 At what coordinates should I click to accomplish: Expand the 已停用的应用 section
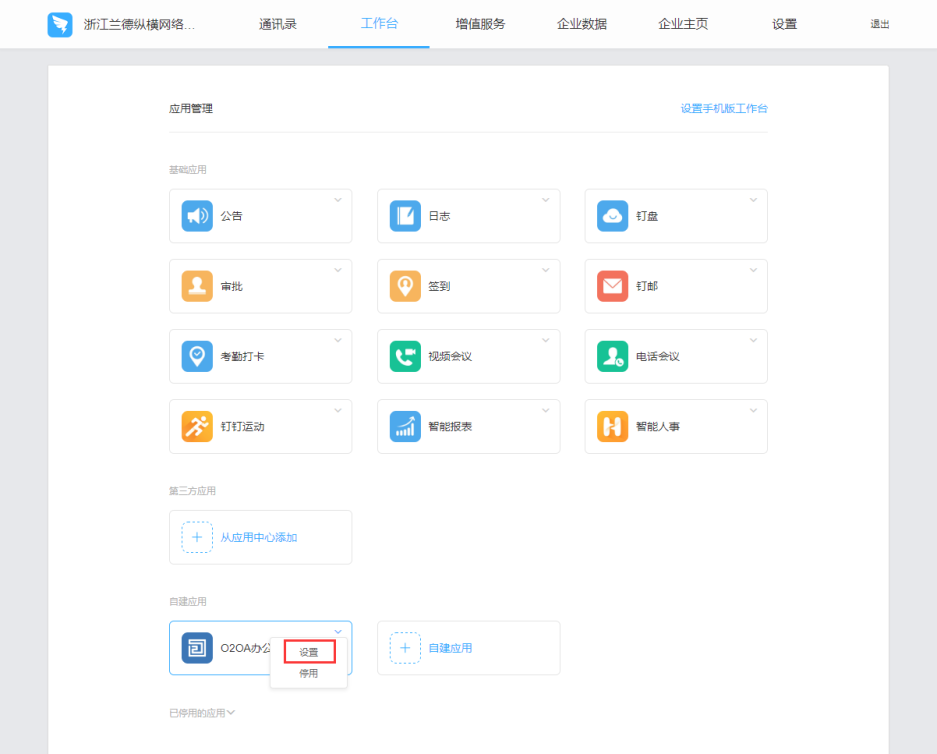(202, 713)
